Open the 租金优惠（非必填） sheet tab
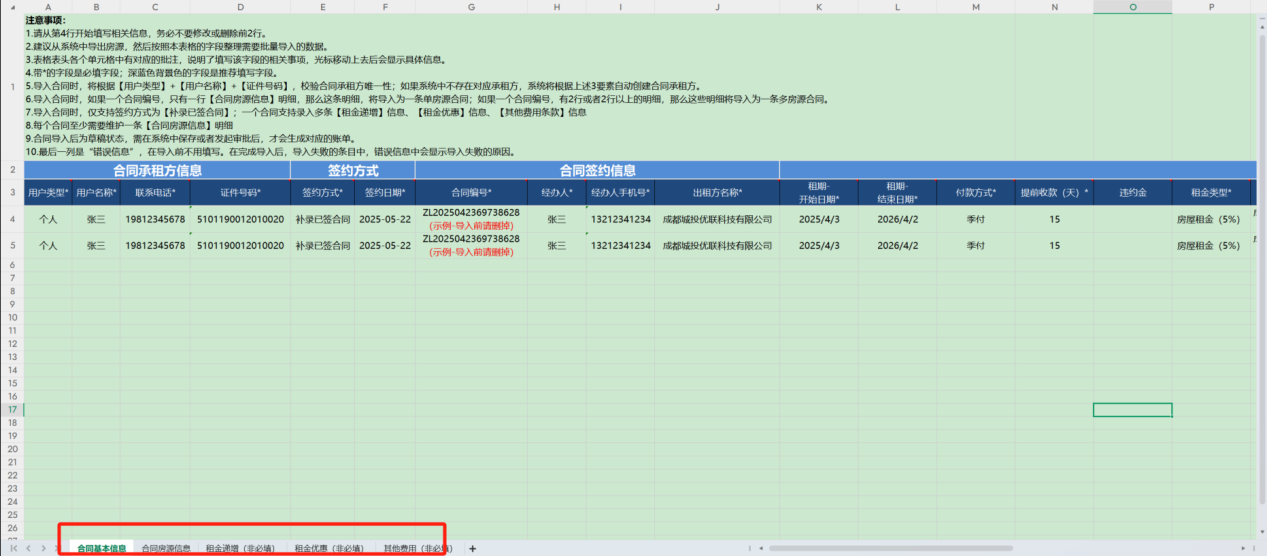This screenshot has width=1267, height=556. click(x=328, y=548)
